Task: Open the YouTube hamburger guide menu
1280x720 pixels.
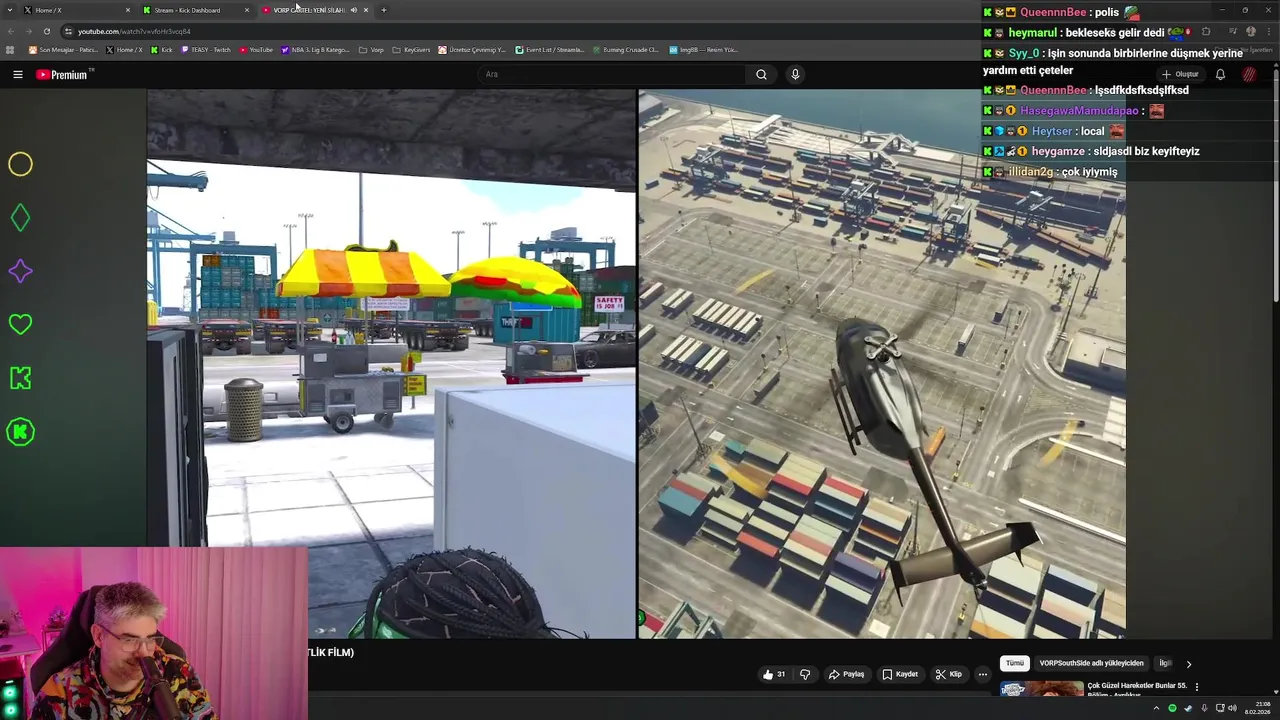Action: pos(17,75)
